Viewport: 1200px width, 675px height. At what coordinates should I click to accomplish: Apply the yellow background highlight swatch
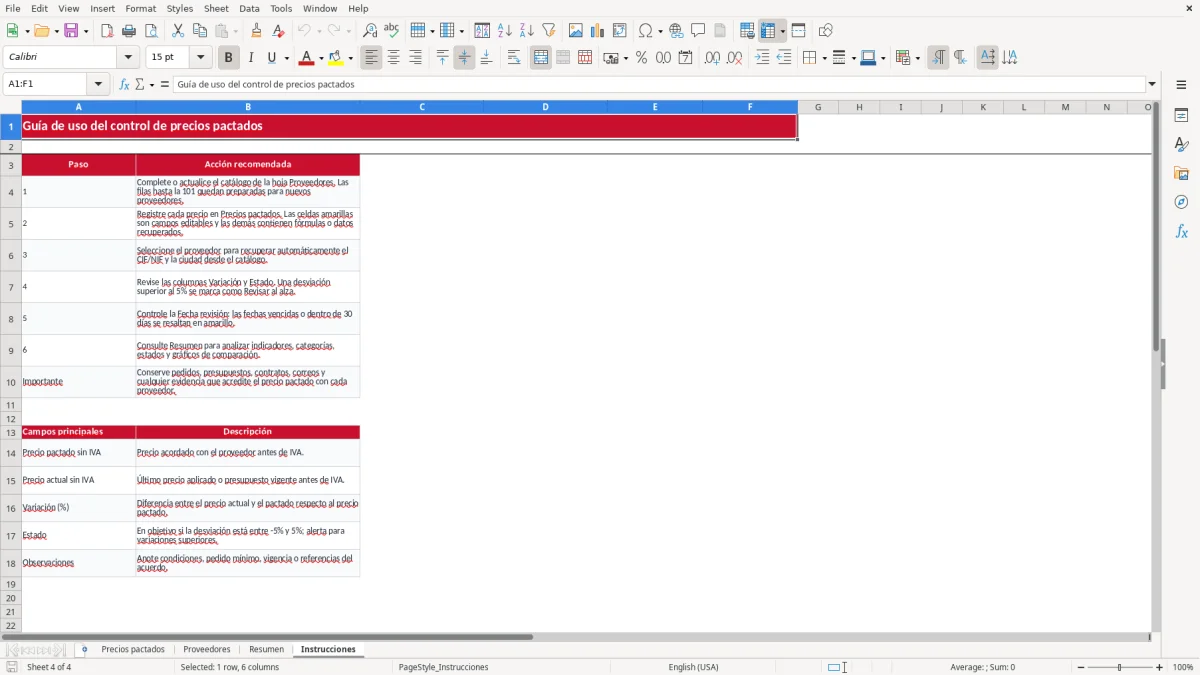(336, 58)
